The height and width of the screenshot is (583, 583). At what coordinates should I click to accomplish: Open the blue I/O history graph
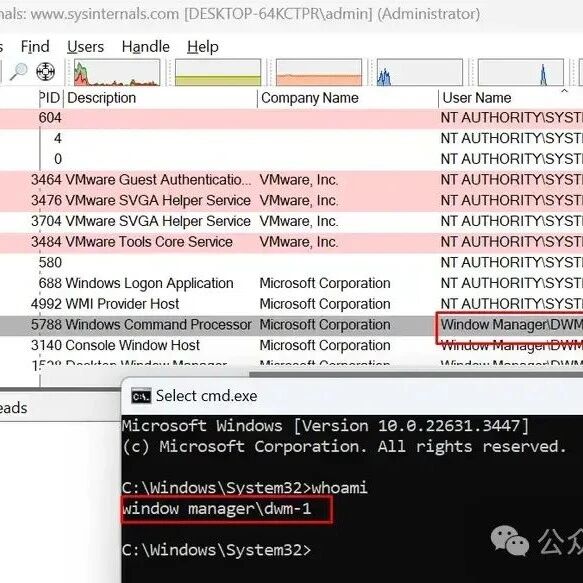[x=420, y=72]
